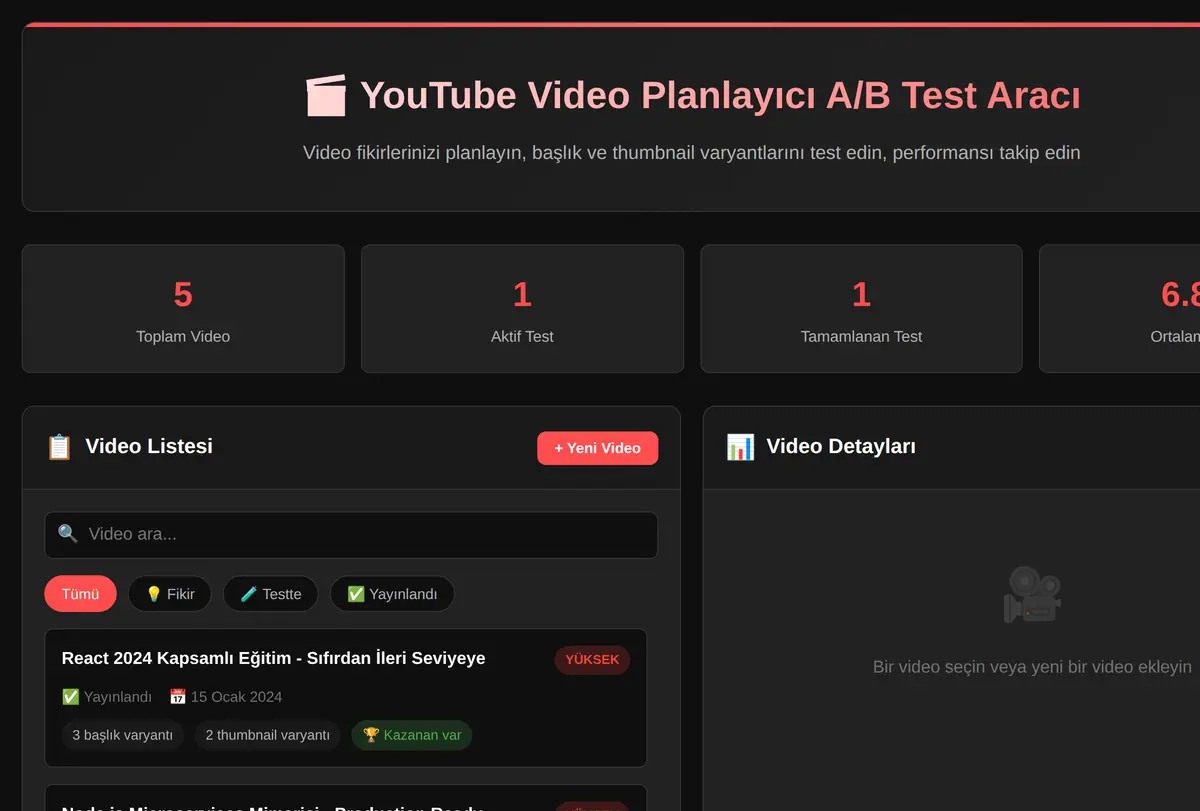
Task: Click the Video Listesi heading
Action: click(x=149, y=446)
